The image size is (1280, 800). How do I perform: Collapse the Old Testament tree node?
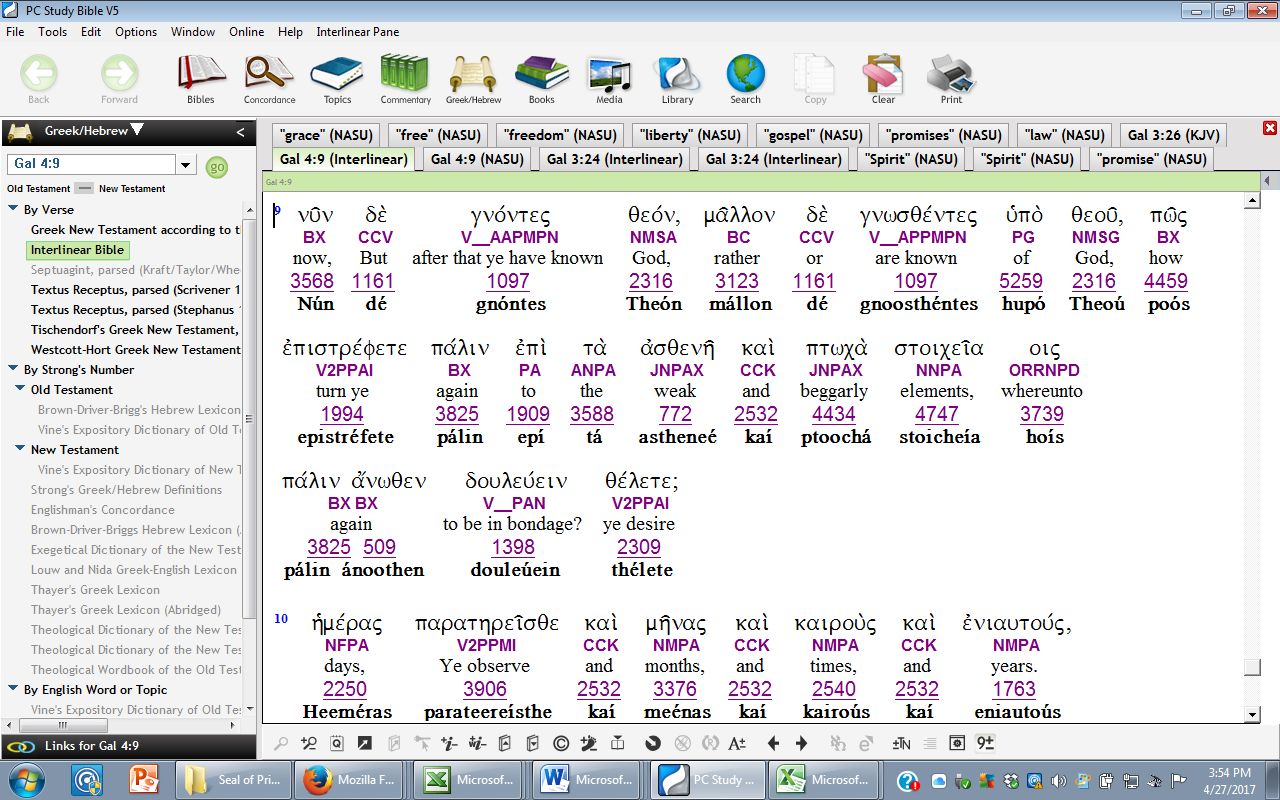pos(21,389)
